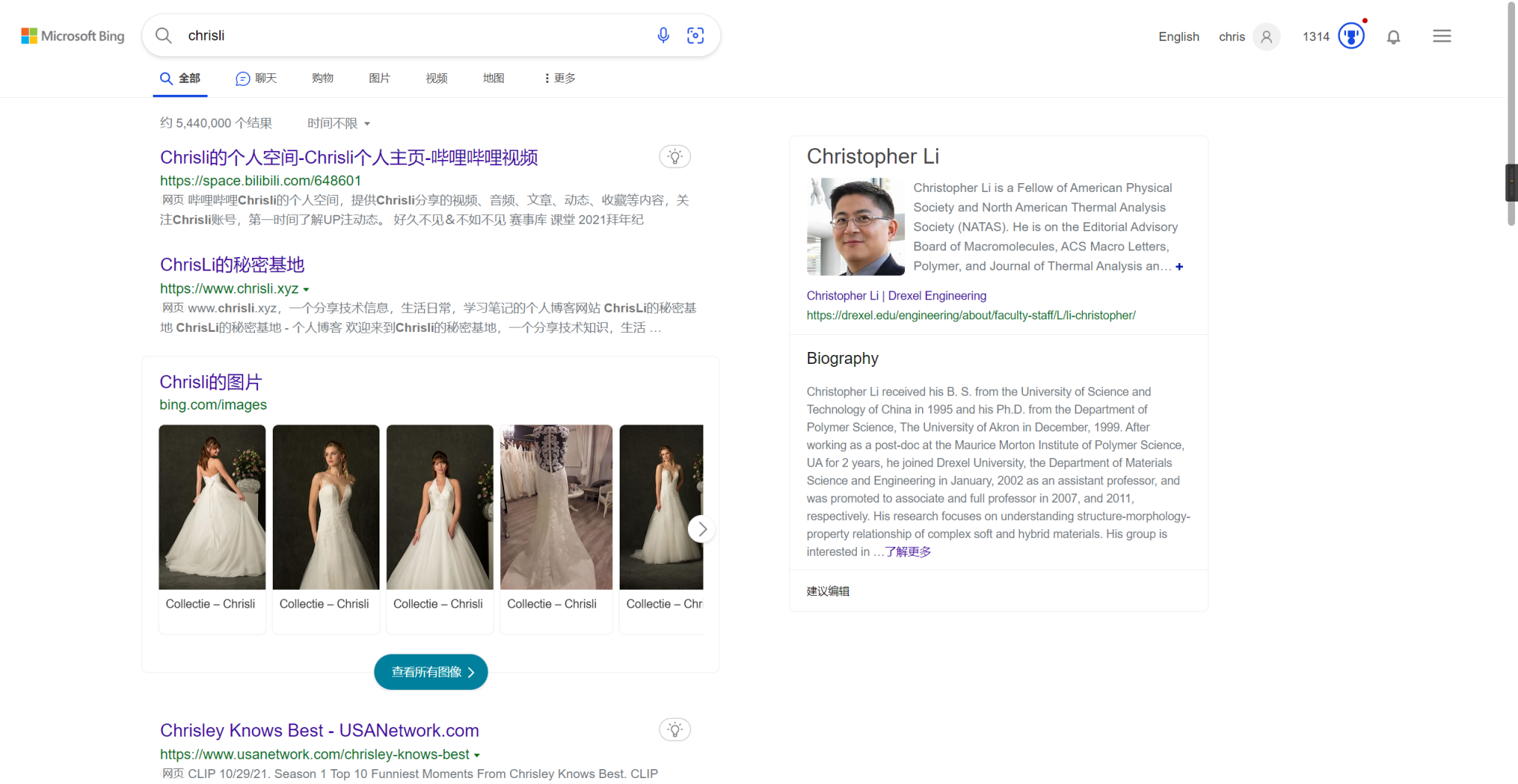Open the drexel.edu faculty URL link

click(x=971, y=315)
